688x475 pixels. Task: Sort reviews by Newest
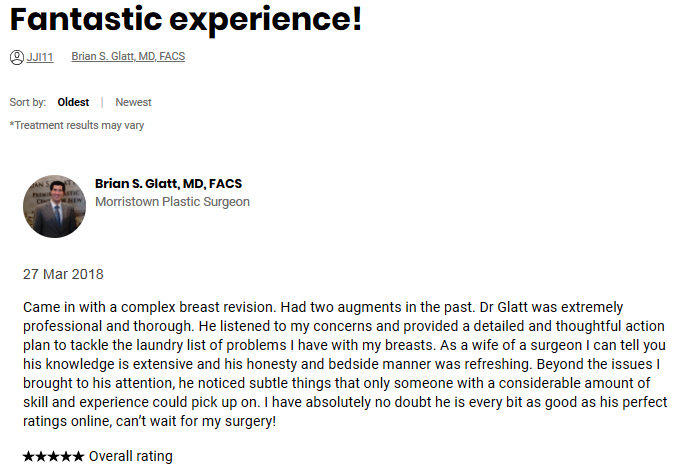pyautogui.click(x=133, y=102)
